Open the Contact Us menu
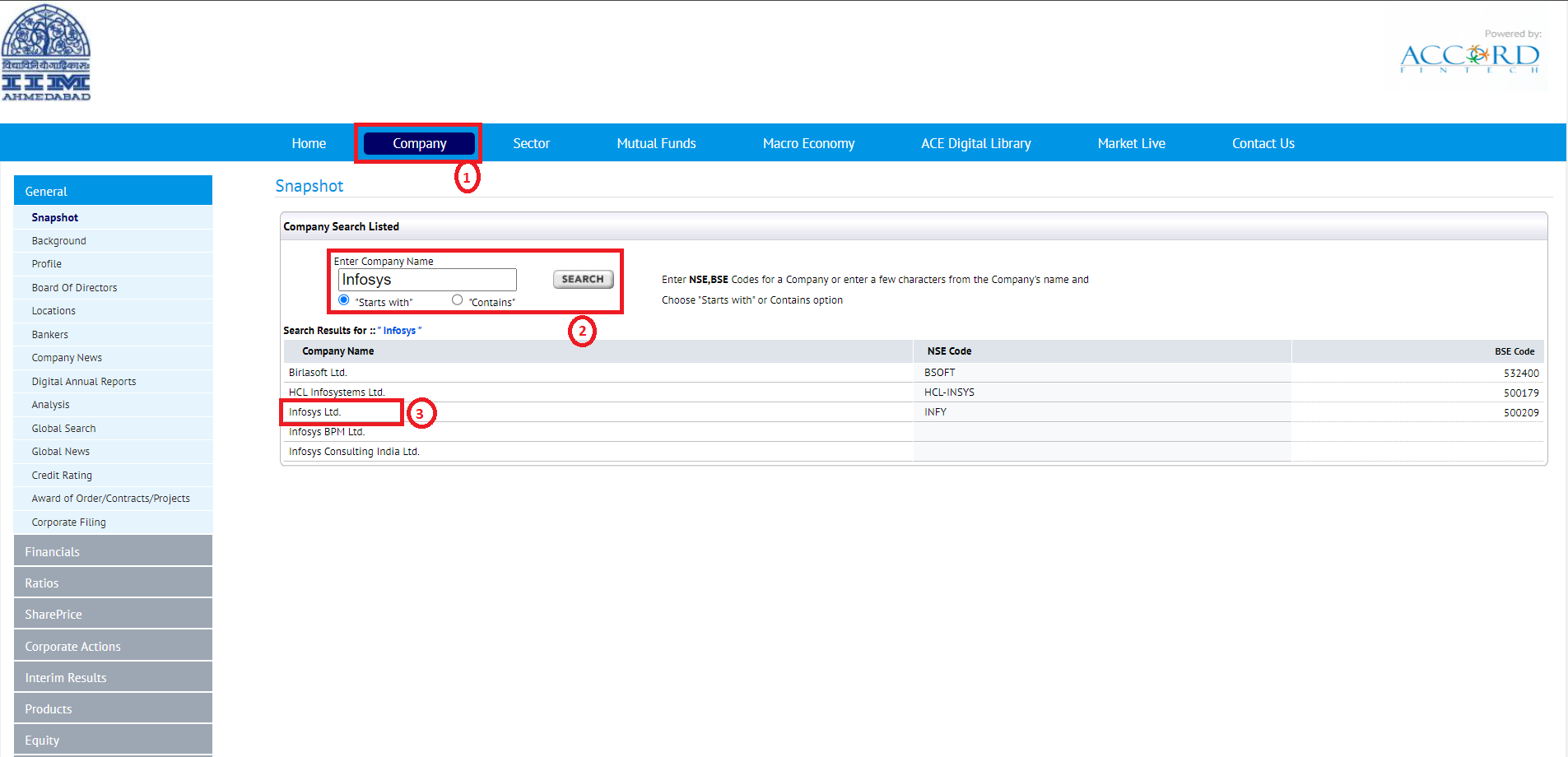 pos(1263,143)
